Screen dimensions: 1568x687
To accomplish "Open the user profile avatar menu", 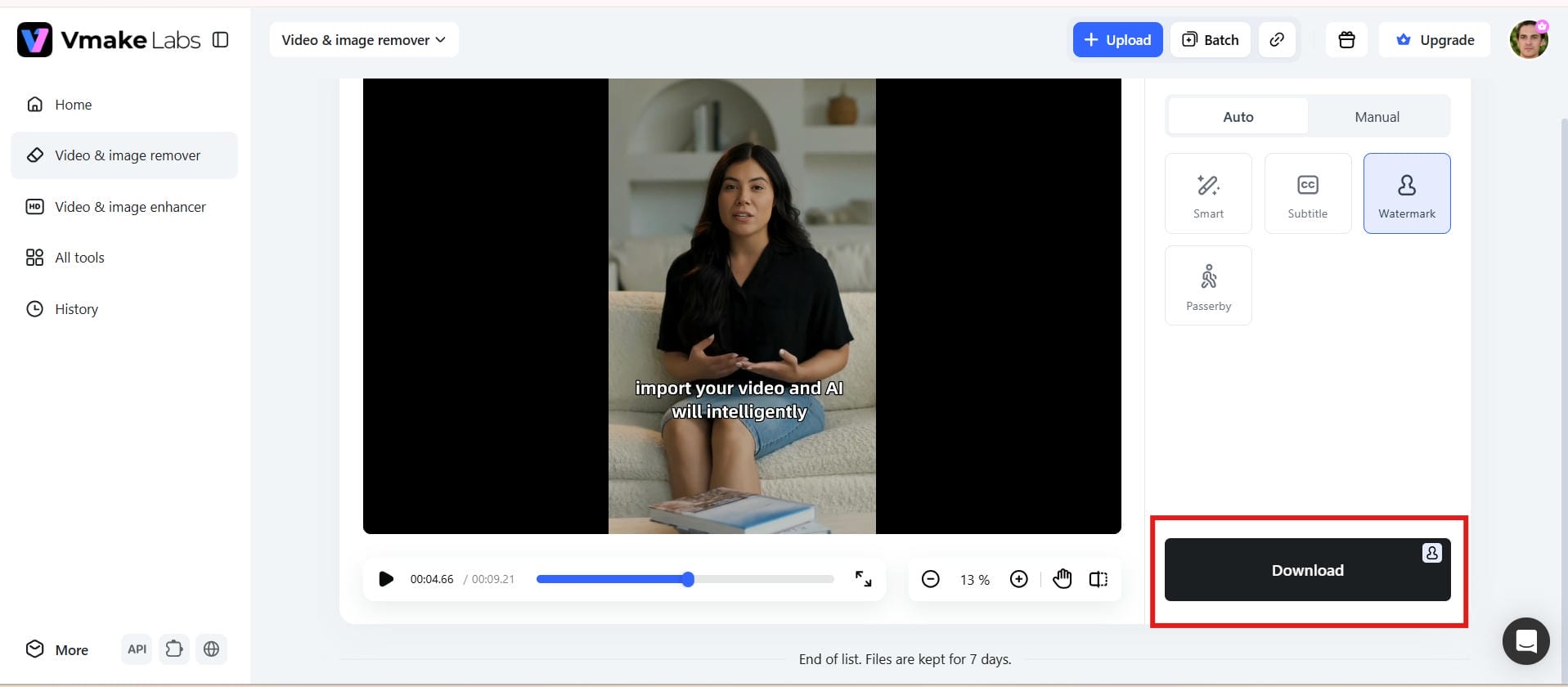I will pos(1529,39).
